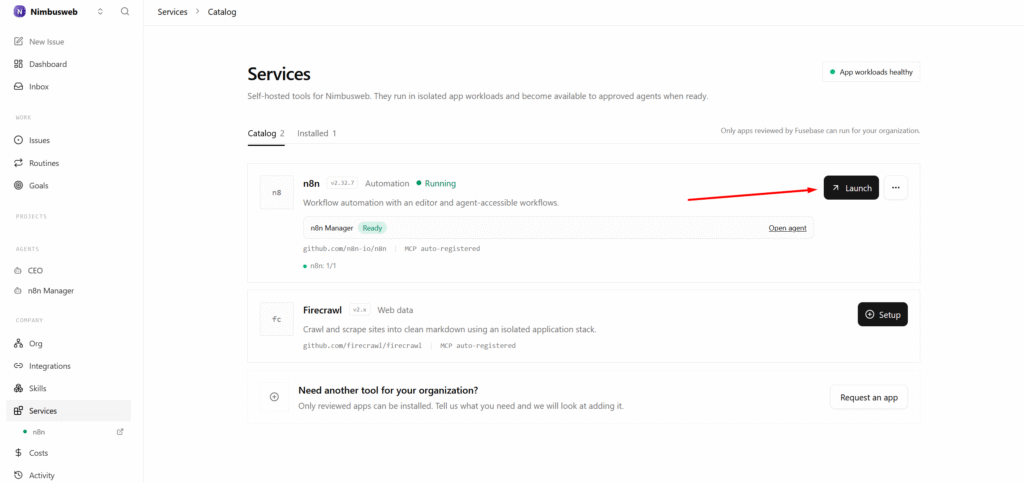Click the New Issue pencil icon
This screenshot has height=483, width=1024.
tap(18, 42)
